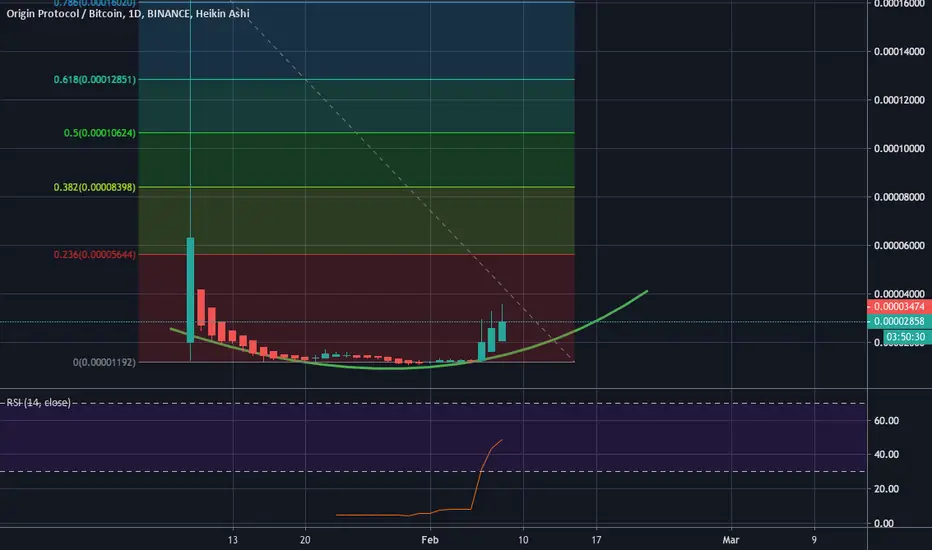Click the Mar label on time axis
The height and width of the screenshot is (550, 932).
tap(731, 540)
